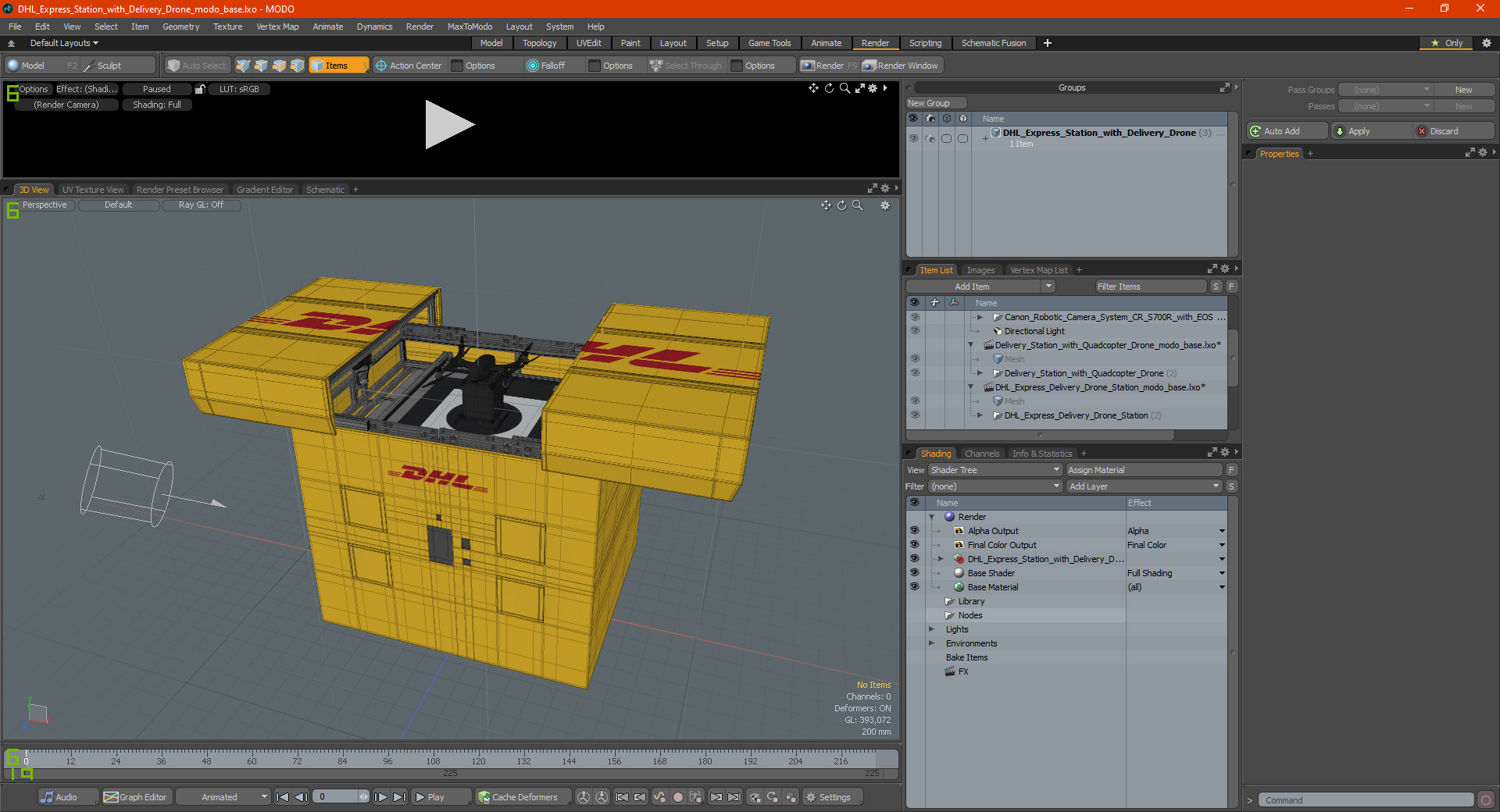This screenshot has height=812, width=1500.
Task: Open the Graph Editor
Action: pyautogui.click(x=135, y=797)
